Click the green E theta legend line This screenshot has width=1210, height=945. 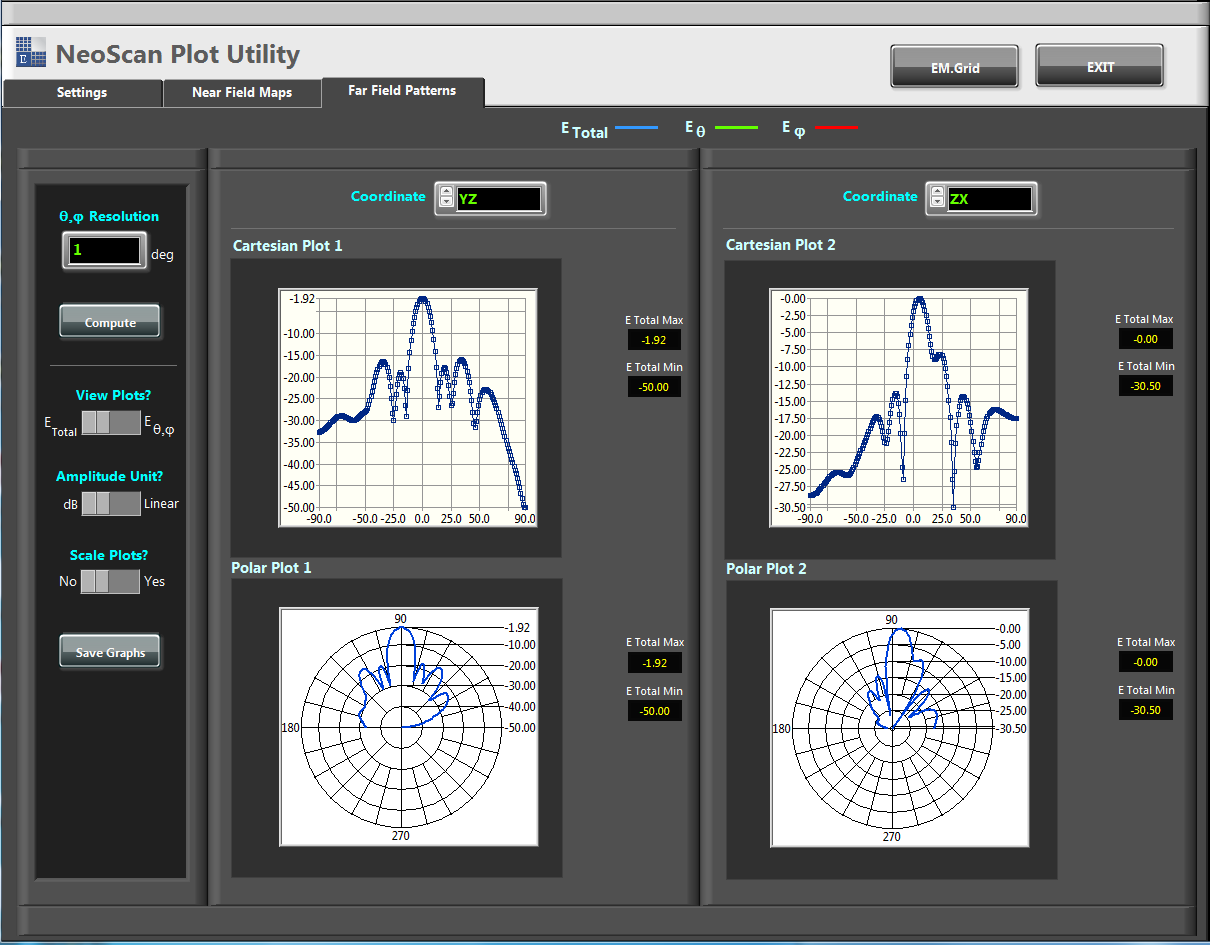tap(736, 128)
